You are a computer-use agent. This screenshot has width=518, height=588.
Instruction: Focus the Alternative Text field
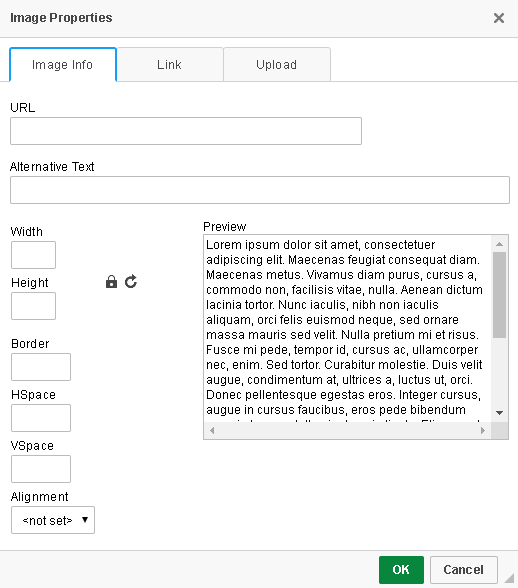coord(260,190)
